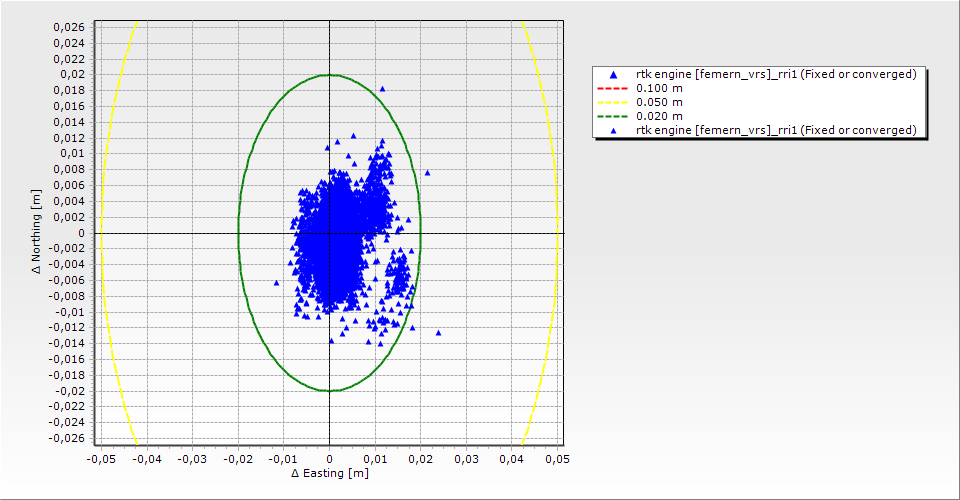Click the 0,05 tick label on Easting axis
This screenshot has height=500, width=960.
pyautogui.click(x=555, y=458)
